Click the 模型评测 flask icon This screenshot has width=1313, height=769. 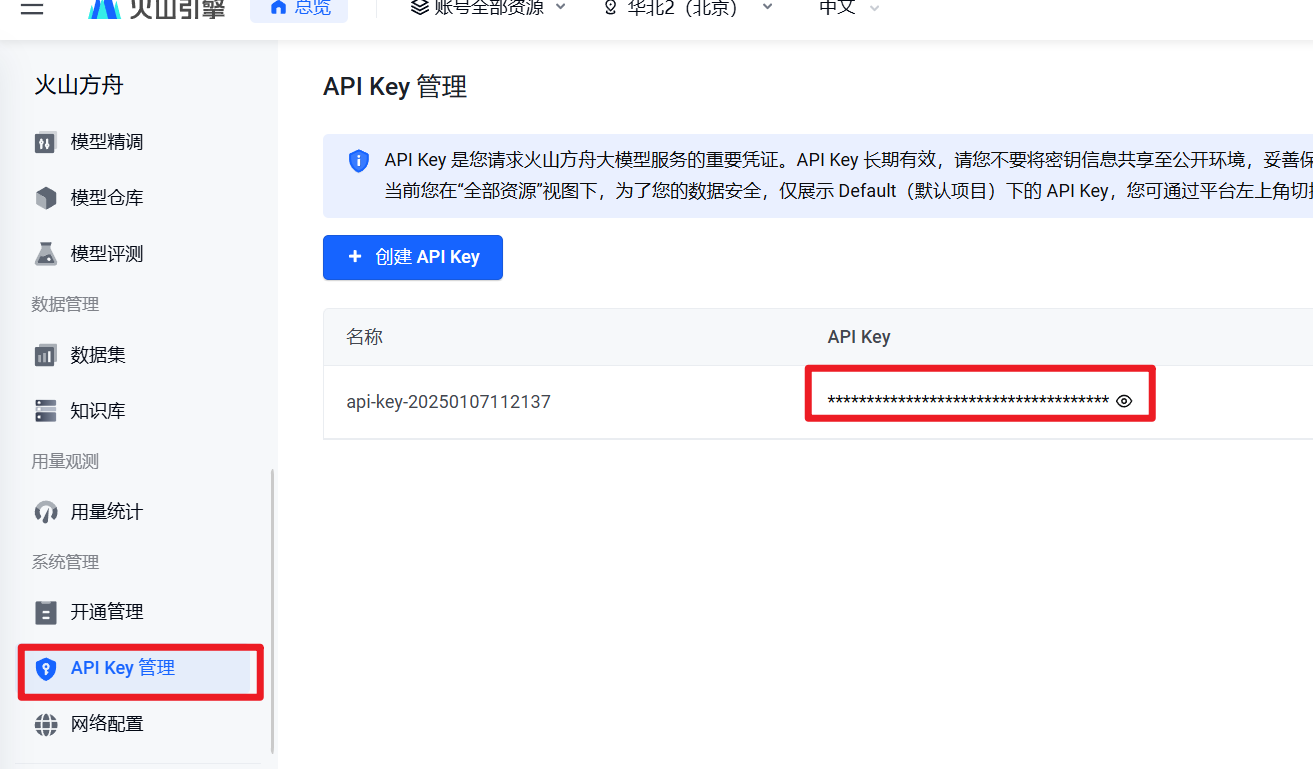(46, 254)
